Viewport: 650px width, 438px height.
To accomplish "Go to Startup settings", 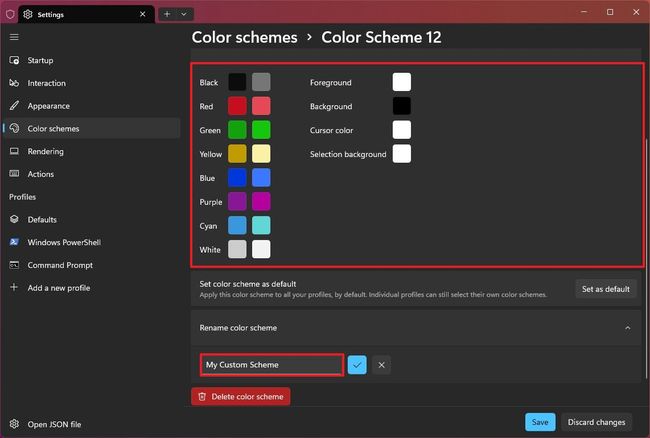I will pyautogui.click(x=91, y=60).
